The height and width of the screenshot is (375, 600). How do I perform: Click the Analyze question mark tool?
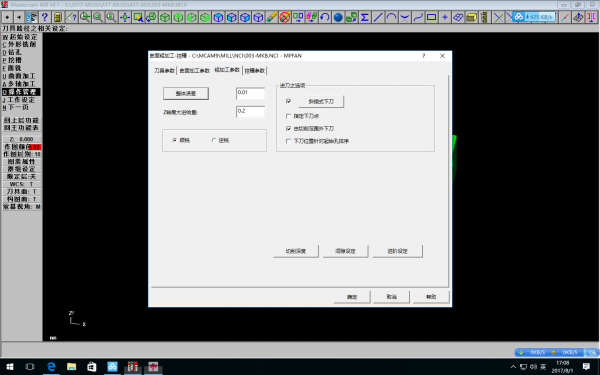[x=71, y=17]
